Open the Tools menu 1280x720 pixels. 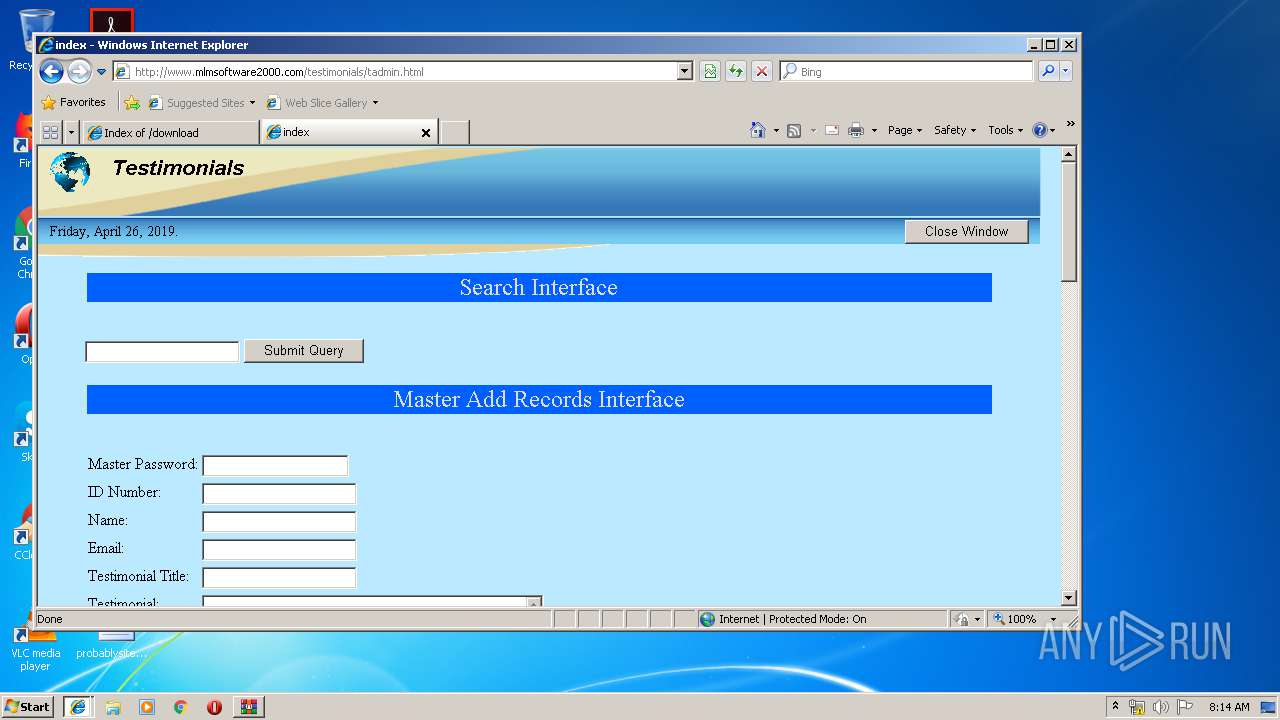point(1005,130)
